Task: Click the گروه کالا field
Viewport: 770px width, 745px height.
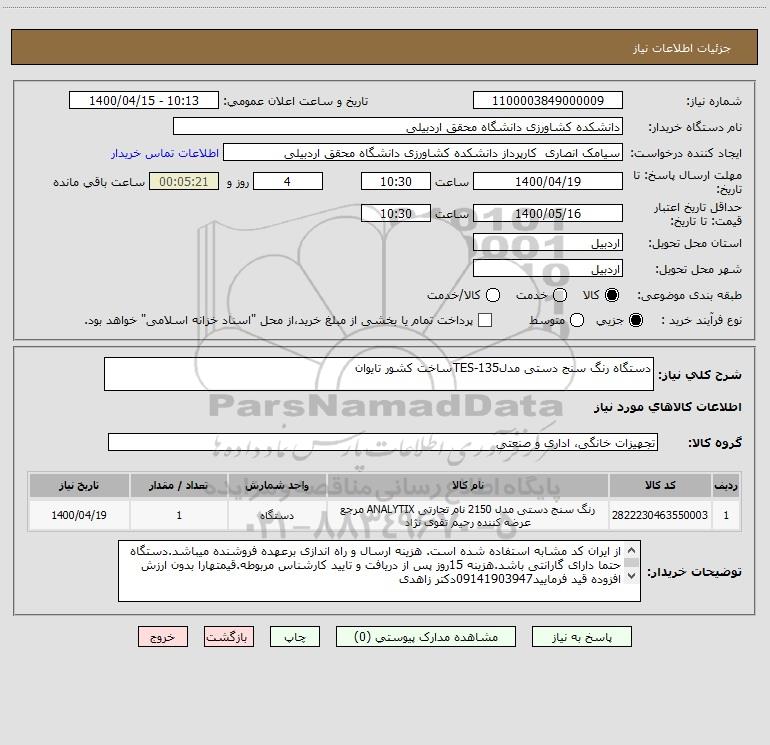Action: [383, 442]
